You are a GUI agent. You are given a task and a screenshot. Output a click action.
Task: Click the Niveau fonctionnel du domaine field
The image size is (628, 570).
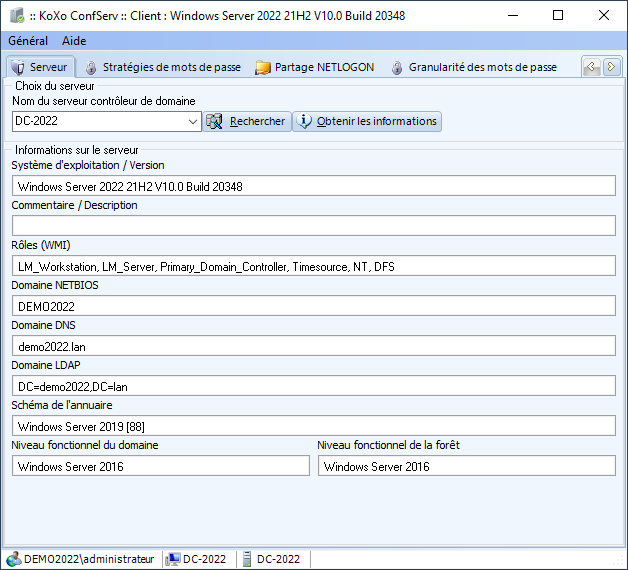[x=161, y=466]
